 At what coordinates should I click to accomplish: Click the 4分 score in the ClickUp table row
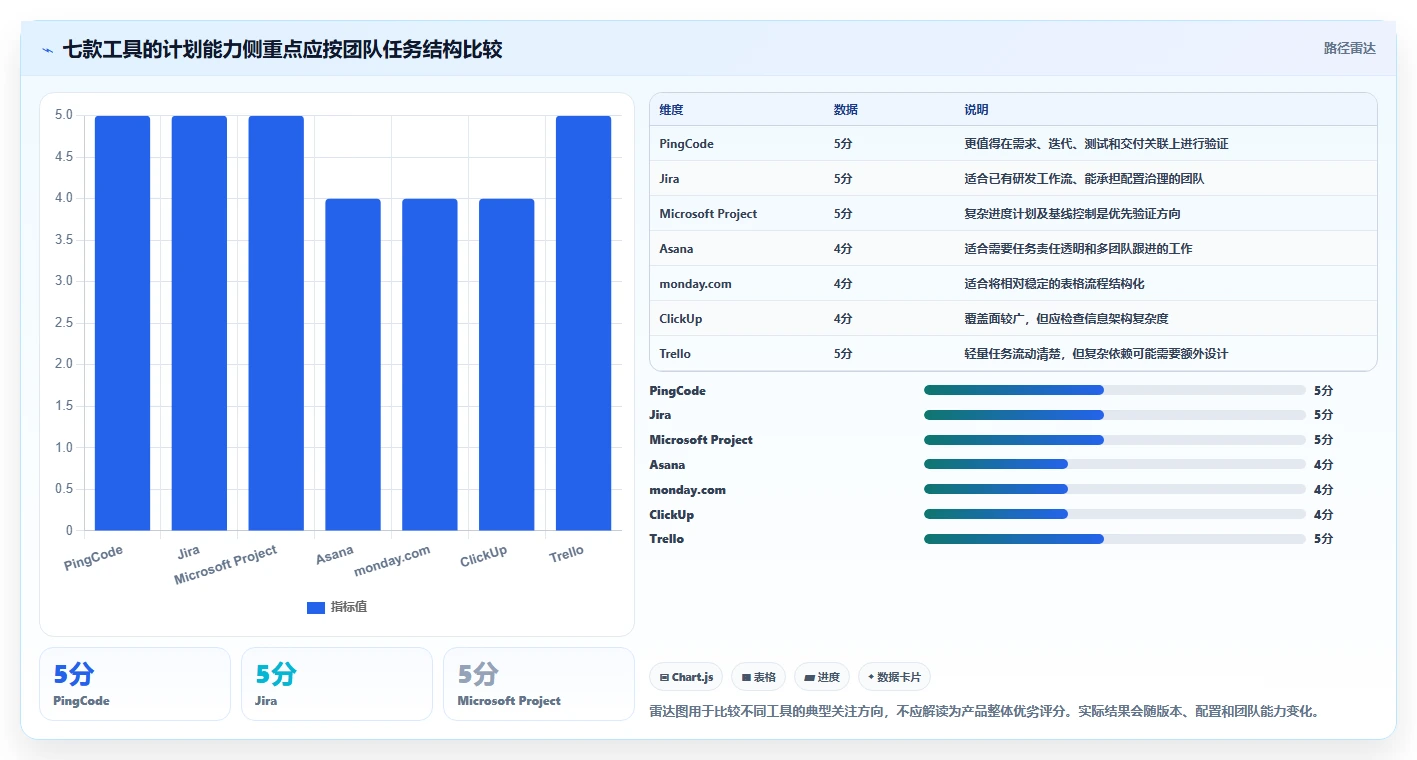click(843, 319)
